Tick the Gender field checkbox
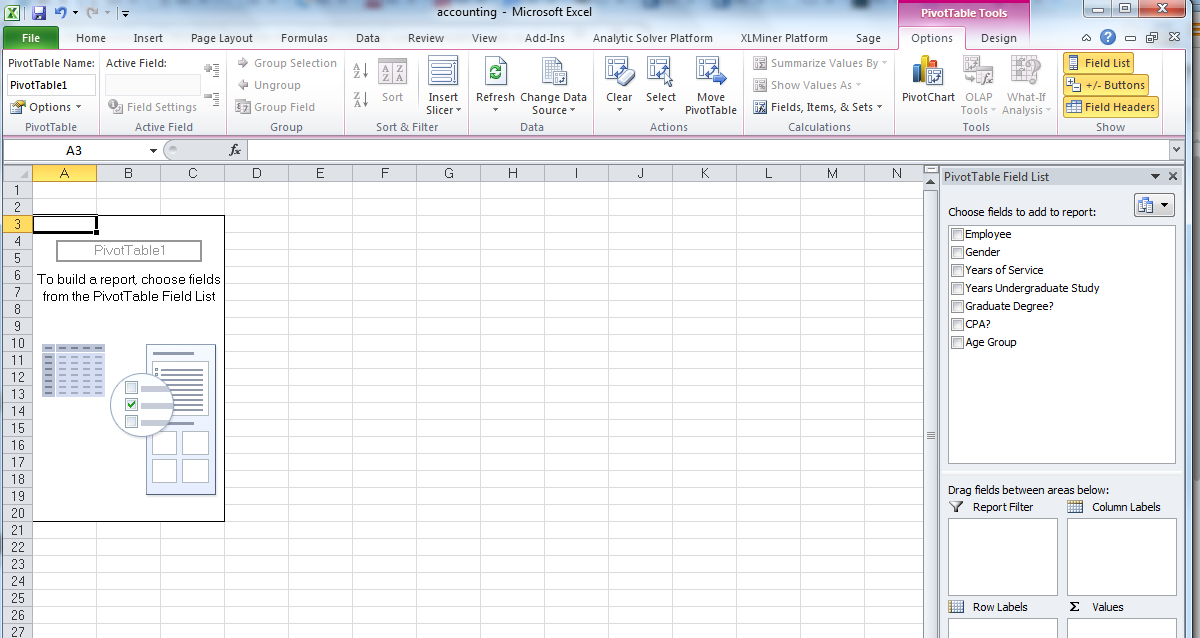The width and height of the screenshot is (1200, 638). click(x=957, y=253)
